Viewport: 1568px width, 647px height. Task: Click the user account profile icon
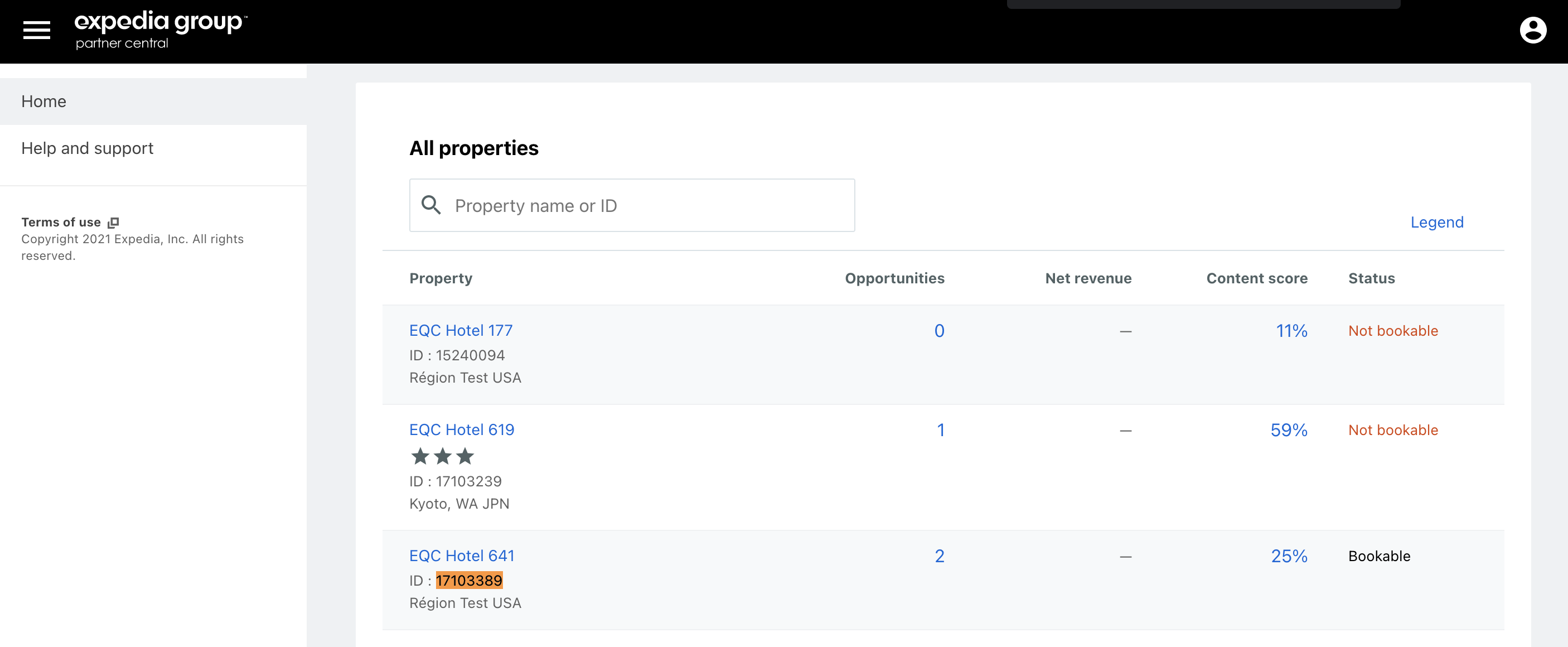tap(1532, 30)
